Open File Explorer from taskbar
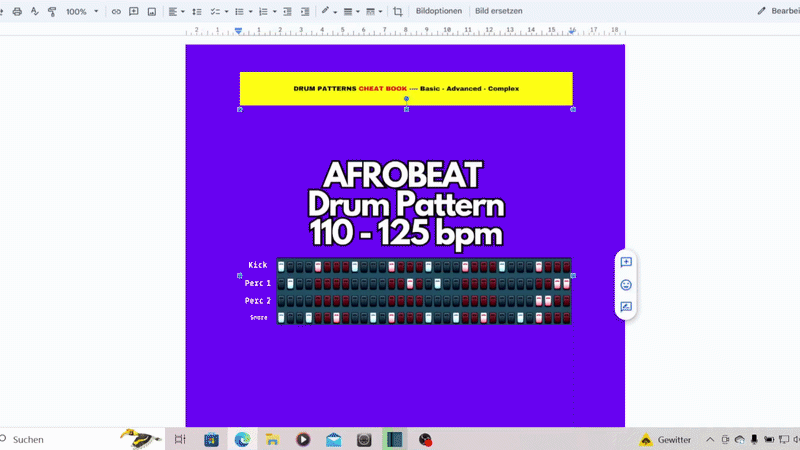Screen dimensions: 800x450 [272, 439]
